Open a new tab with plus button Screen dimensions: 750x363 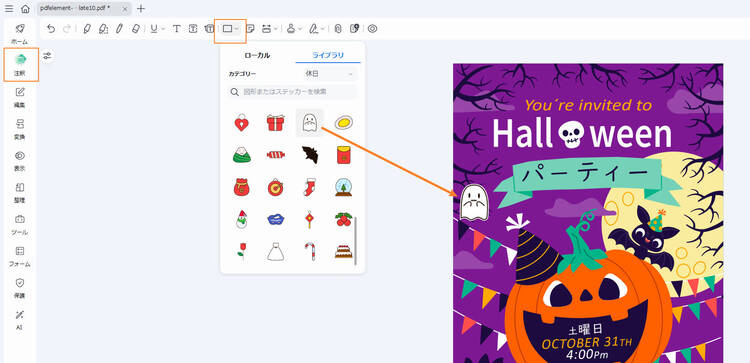pos(141,9)
